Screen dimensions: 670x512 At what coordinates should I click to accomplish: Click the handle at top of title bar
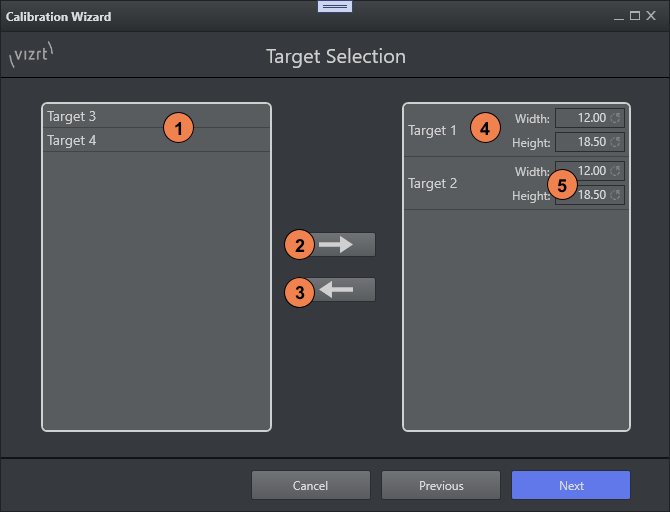335,6
